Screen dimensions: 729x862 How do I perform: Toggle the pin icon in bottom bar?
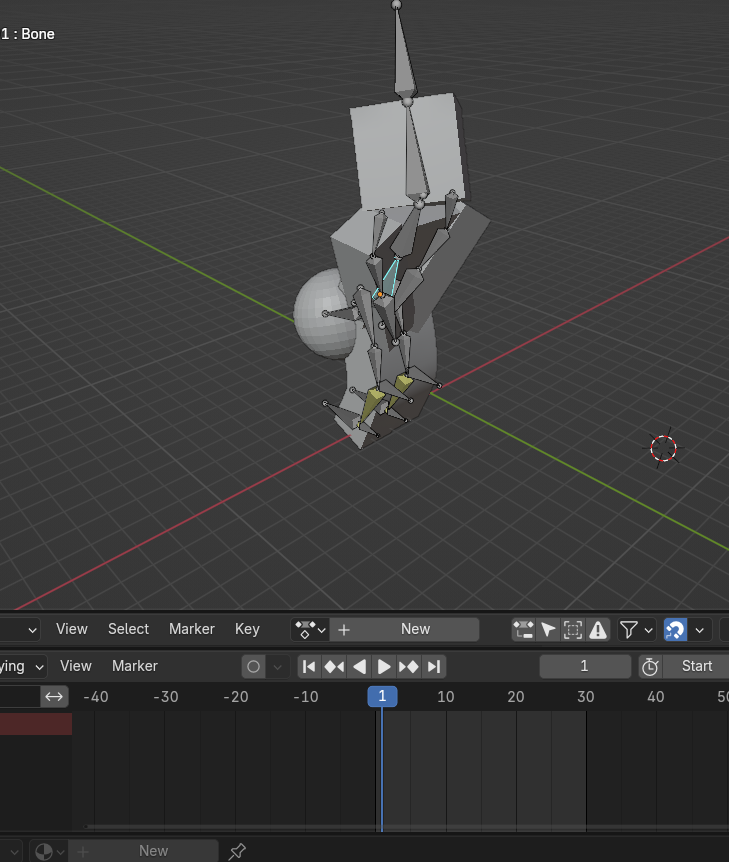237,851
